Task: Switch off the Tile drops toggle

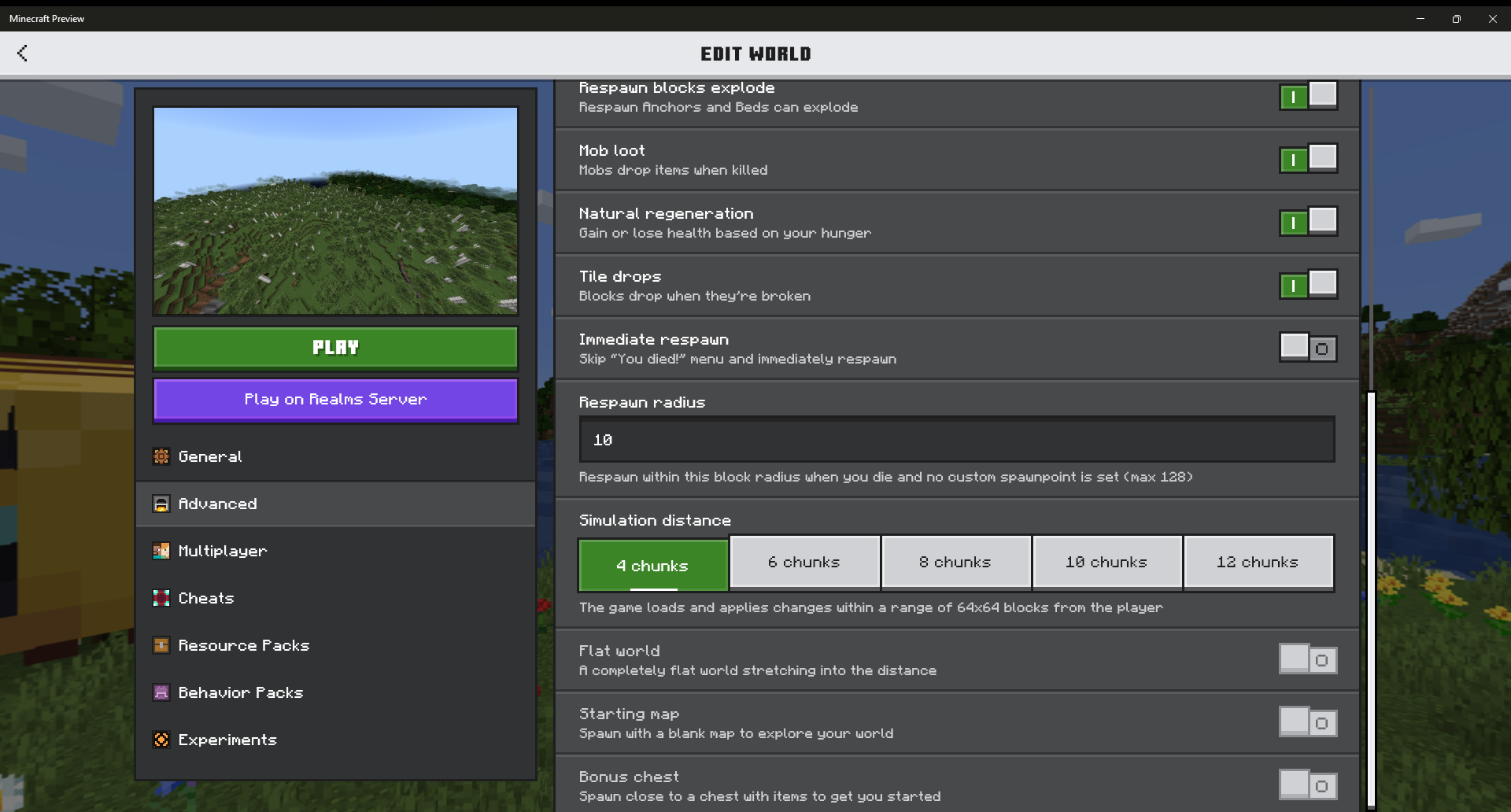Action: tap(1309, 285)
